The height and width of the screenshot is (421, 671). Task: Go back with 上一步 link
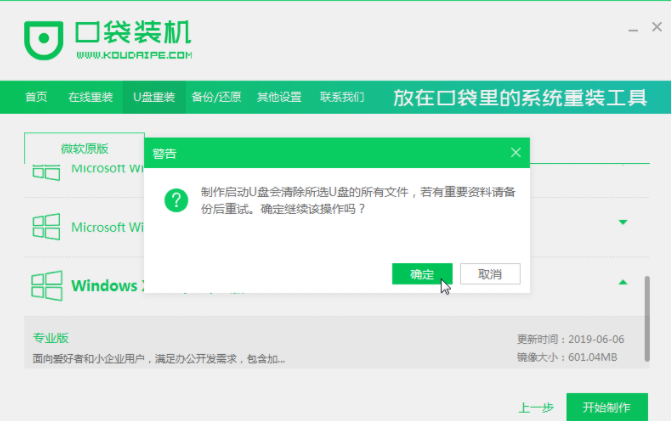tap(536, 407)
